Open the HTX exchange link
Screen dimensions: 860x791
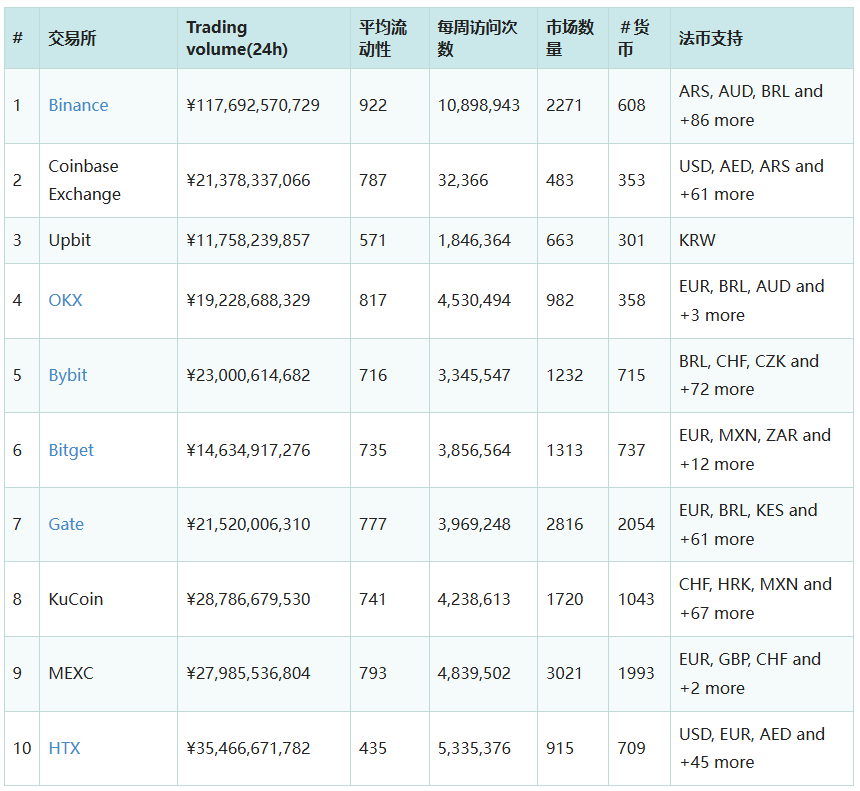(65, 748)
